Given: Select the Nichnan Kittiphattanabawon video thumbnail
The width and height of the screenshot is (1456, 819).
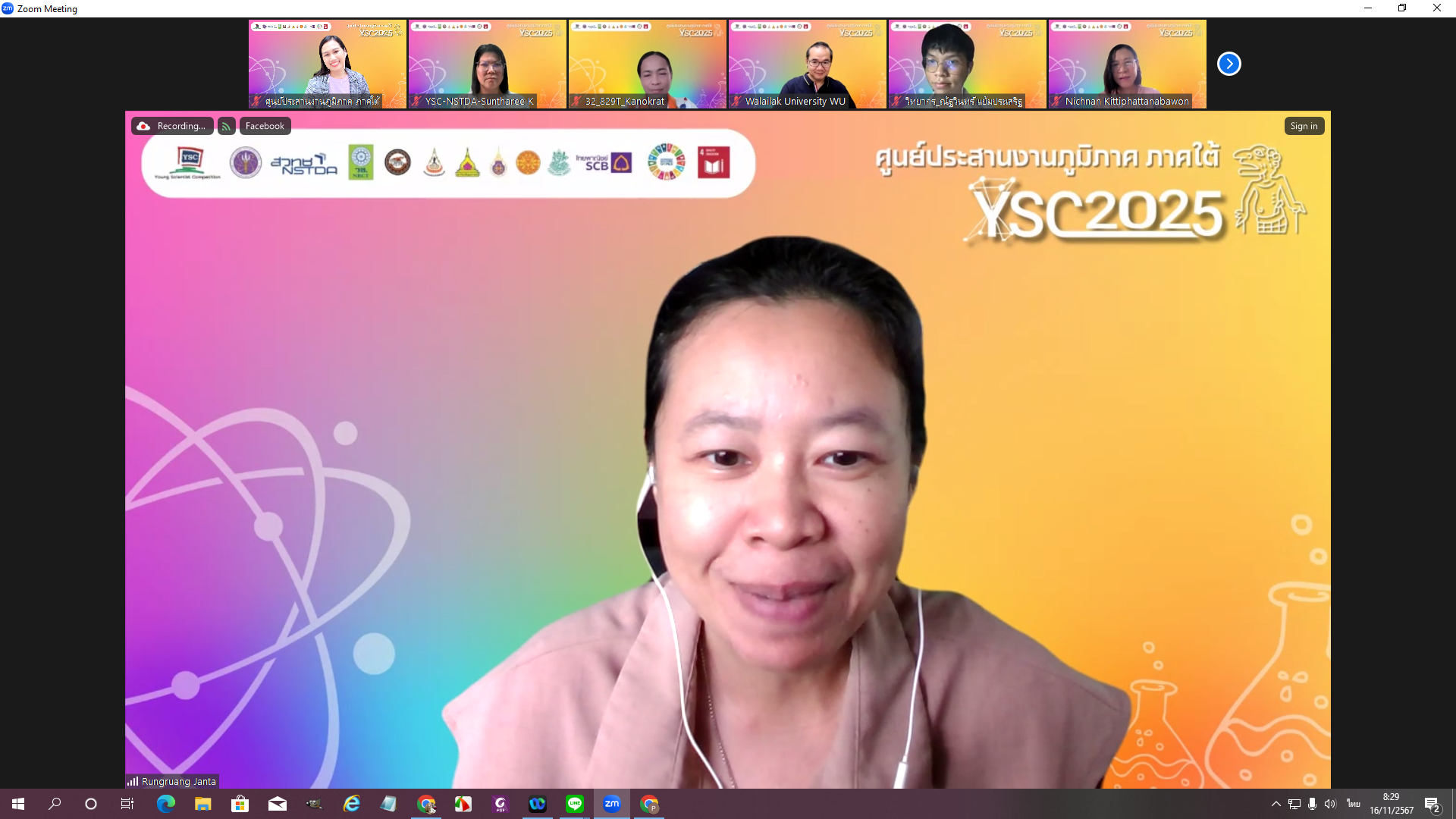Looking at the screenshot, I should [1127, 64].
